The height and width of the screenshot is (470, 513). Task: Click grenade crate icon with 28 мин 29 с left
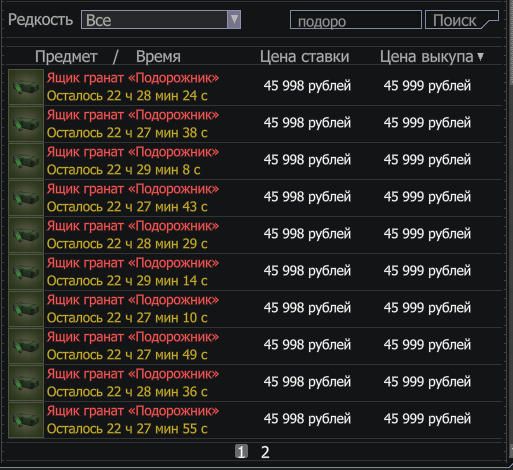coord(26,235)
